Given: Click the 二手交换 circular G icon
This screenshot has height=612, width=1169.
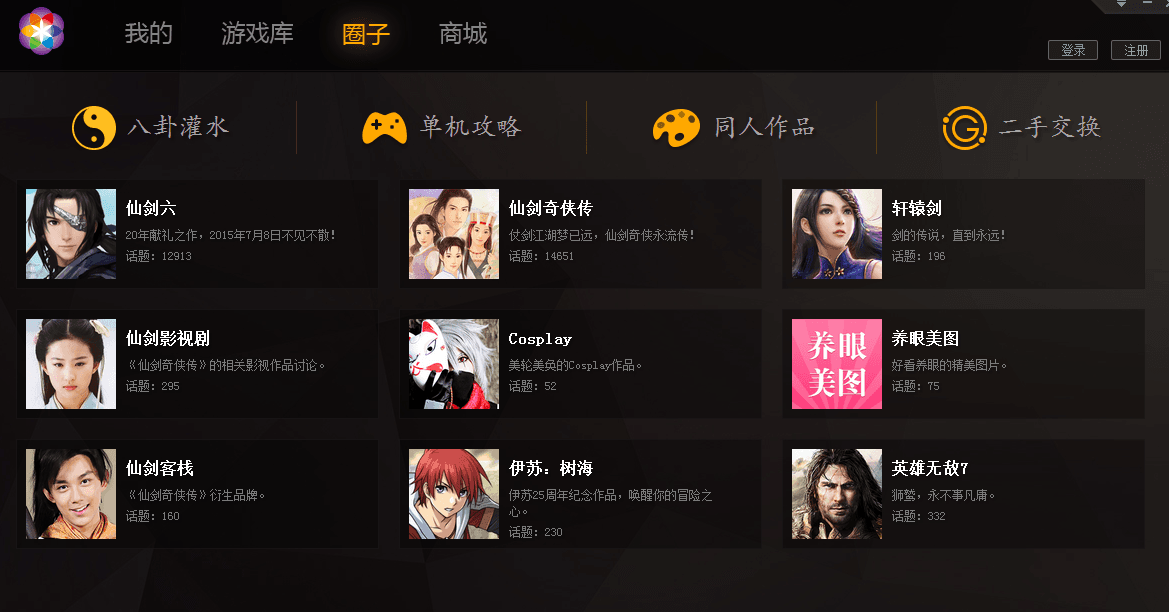Looking at the screenshot, I should (x=965, y=128).
